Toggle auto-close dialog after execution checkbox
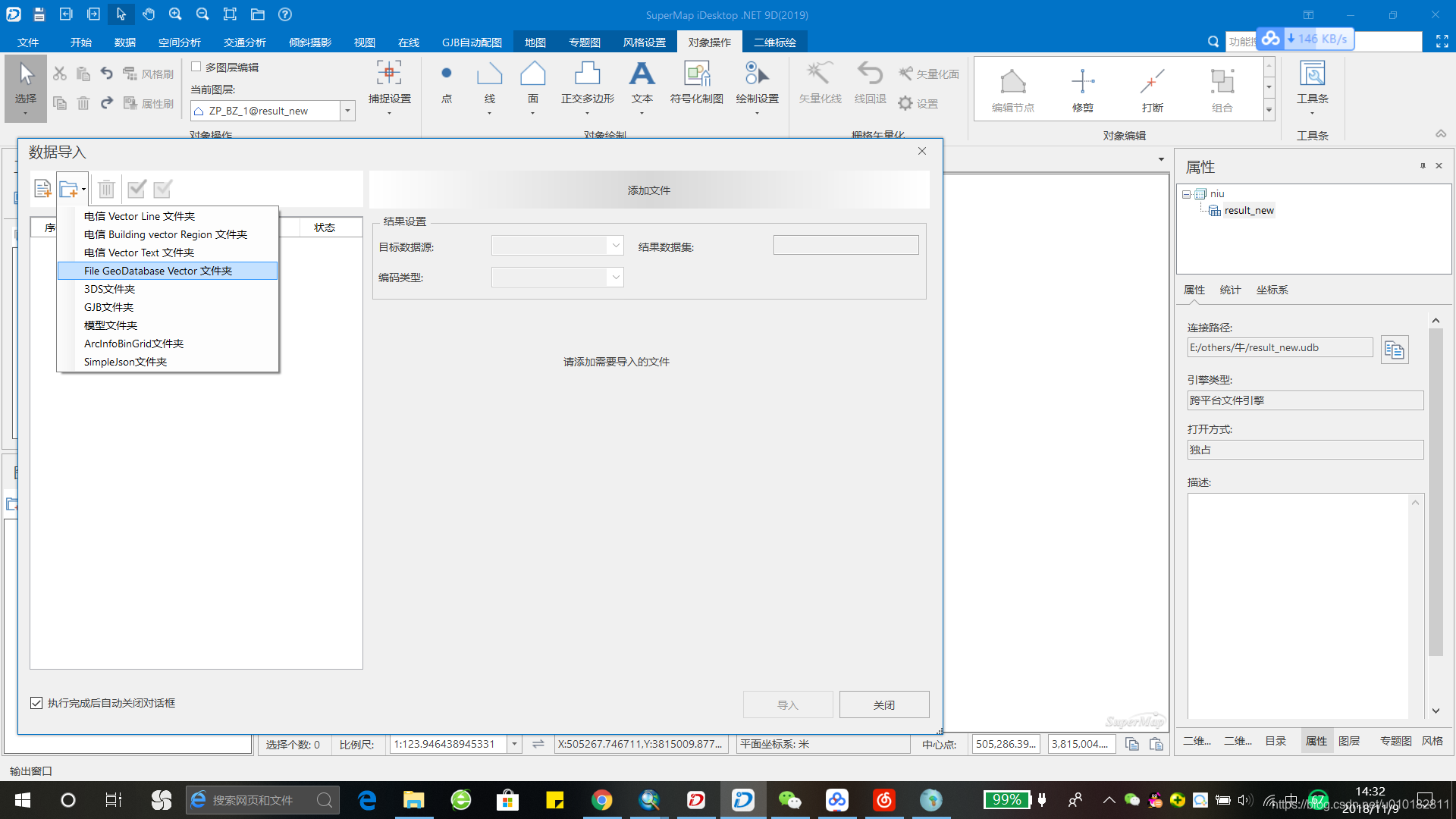The image size is (1456, 819). [36, 703]
